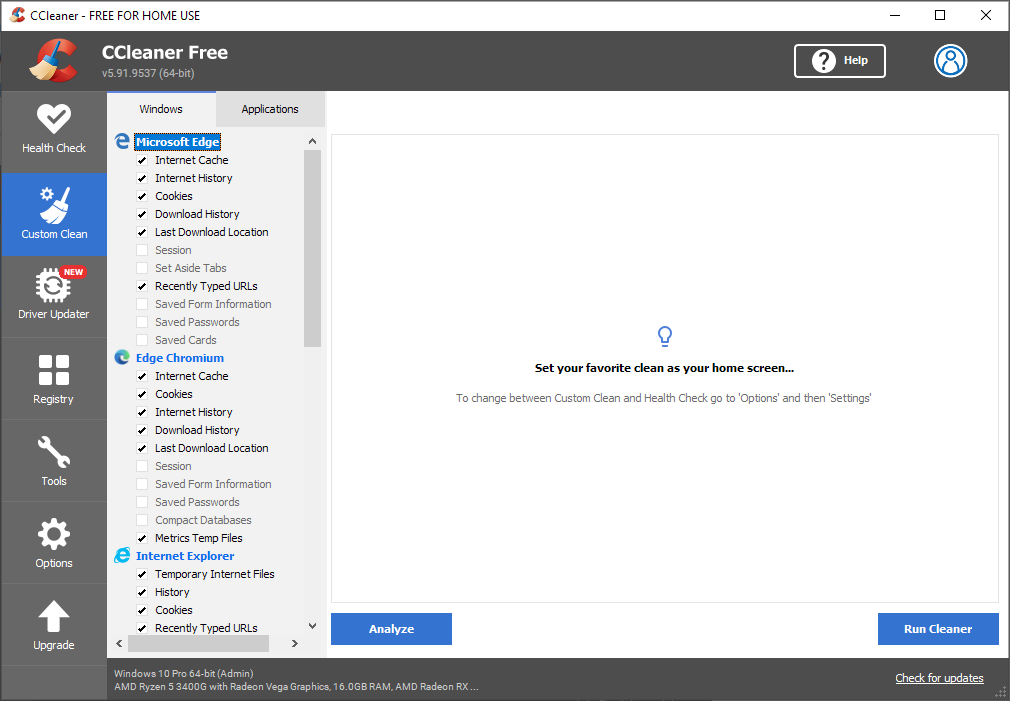This screenshot has height=701, width=1010.
Task: Click the Microsoft Edge legacy icon
Action: (122, 141)
